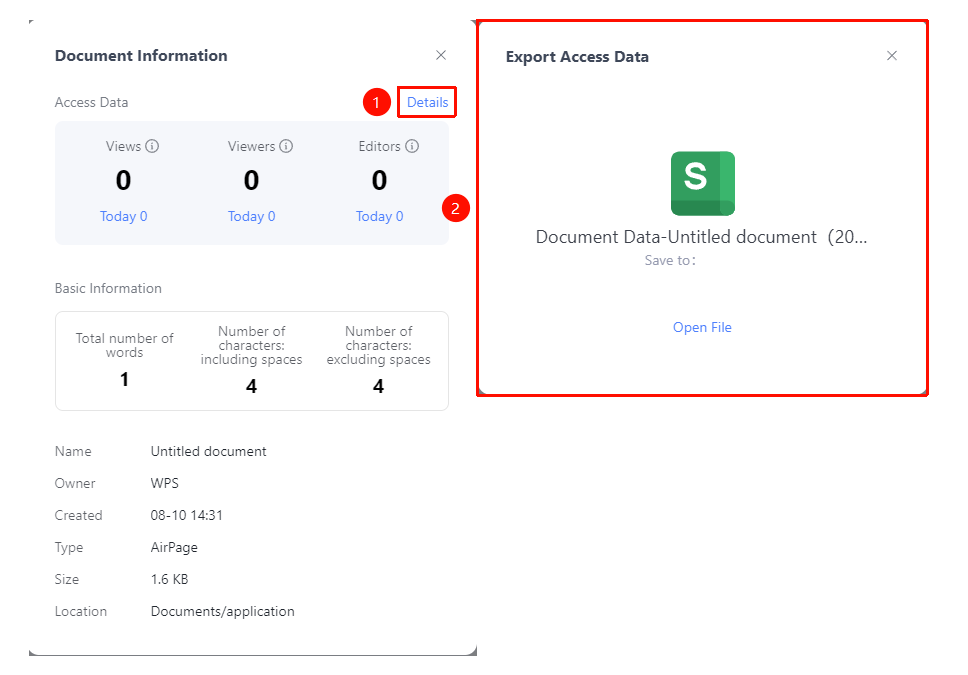Image resolution: width=968 pixels, height=675 pixels.
Task: Click the 'Owner' field label
Action: coord(75,484)
